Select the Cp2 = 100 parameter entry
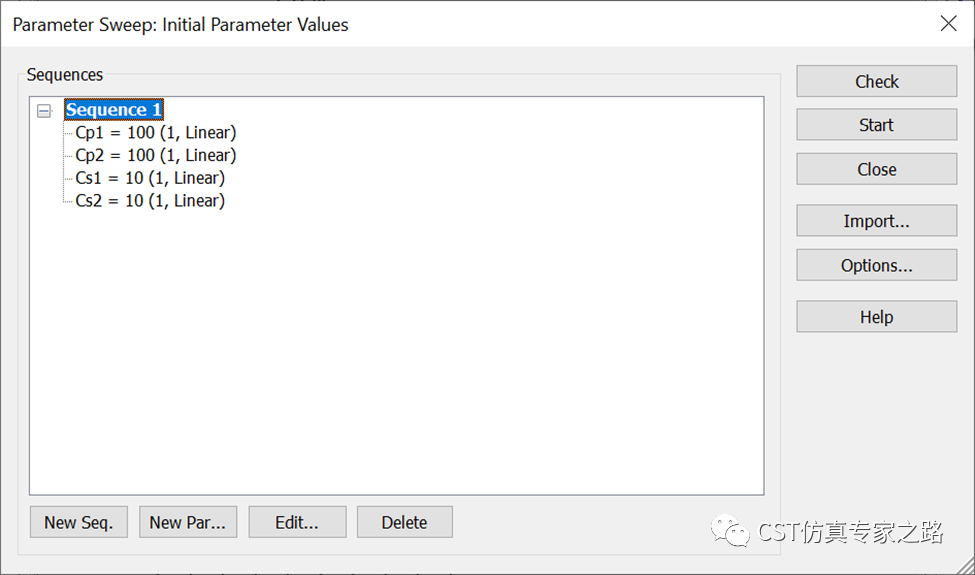 tap(155, 155)
